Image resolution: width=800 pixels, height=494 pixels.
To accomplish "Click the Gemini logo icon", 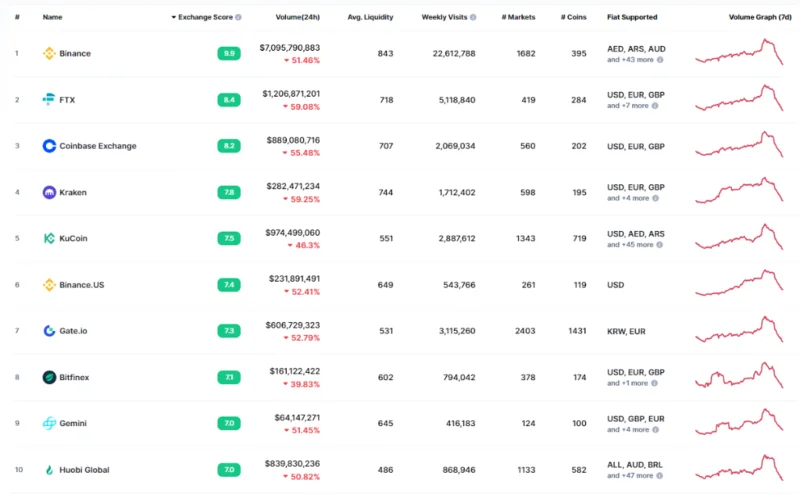I will point(49,423).
